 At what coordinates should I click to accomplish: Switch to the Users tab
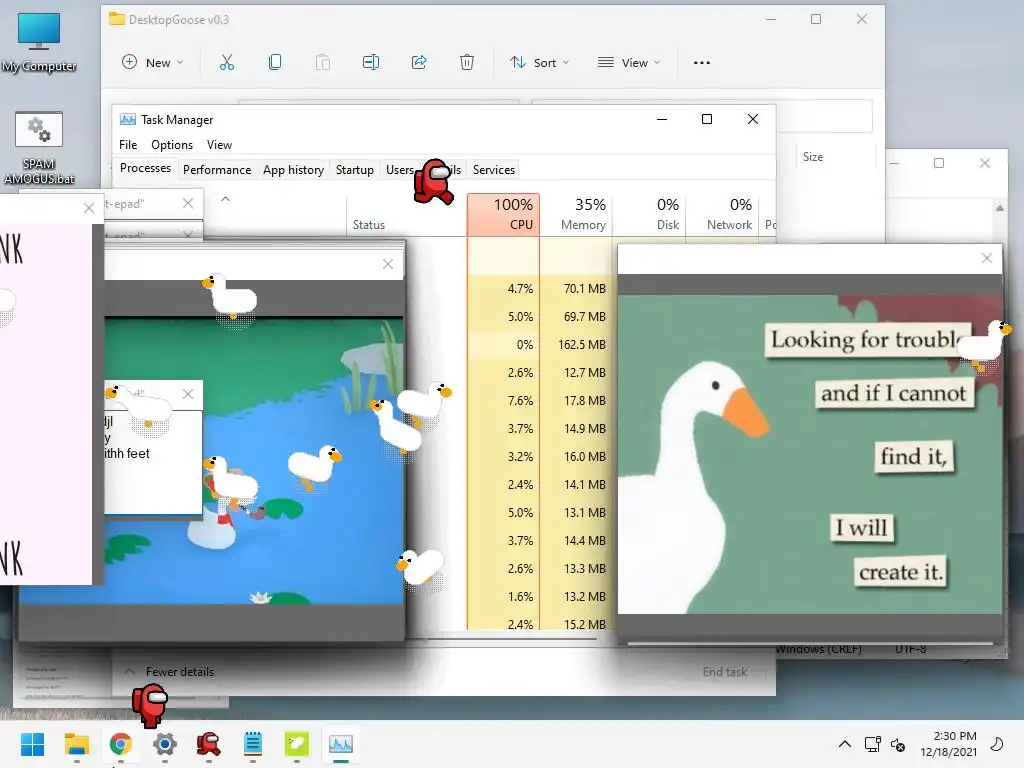click(399, 170)
